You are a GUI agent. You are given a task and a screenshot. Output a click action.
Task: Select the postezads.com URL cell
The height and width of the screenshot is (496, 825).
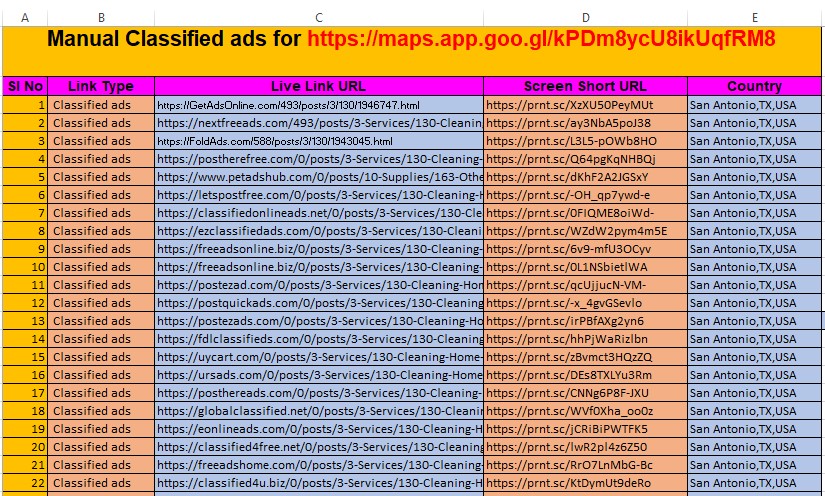click(x=319, y=321)
